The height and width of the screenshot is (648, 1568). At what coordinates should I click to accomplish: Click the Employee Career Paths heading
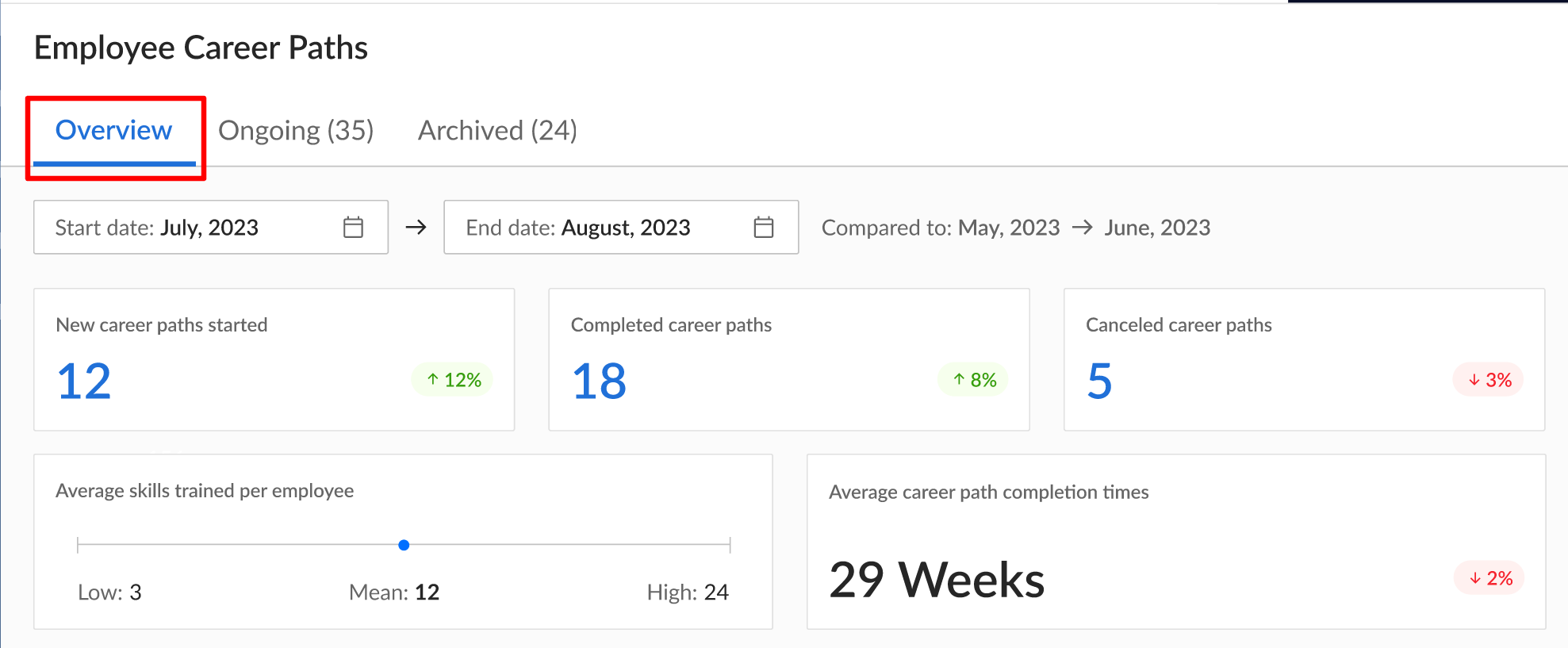pyautogui.click(x=201, y=48)
